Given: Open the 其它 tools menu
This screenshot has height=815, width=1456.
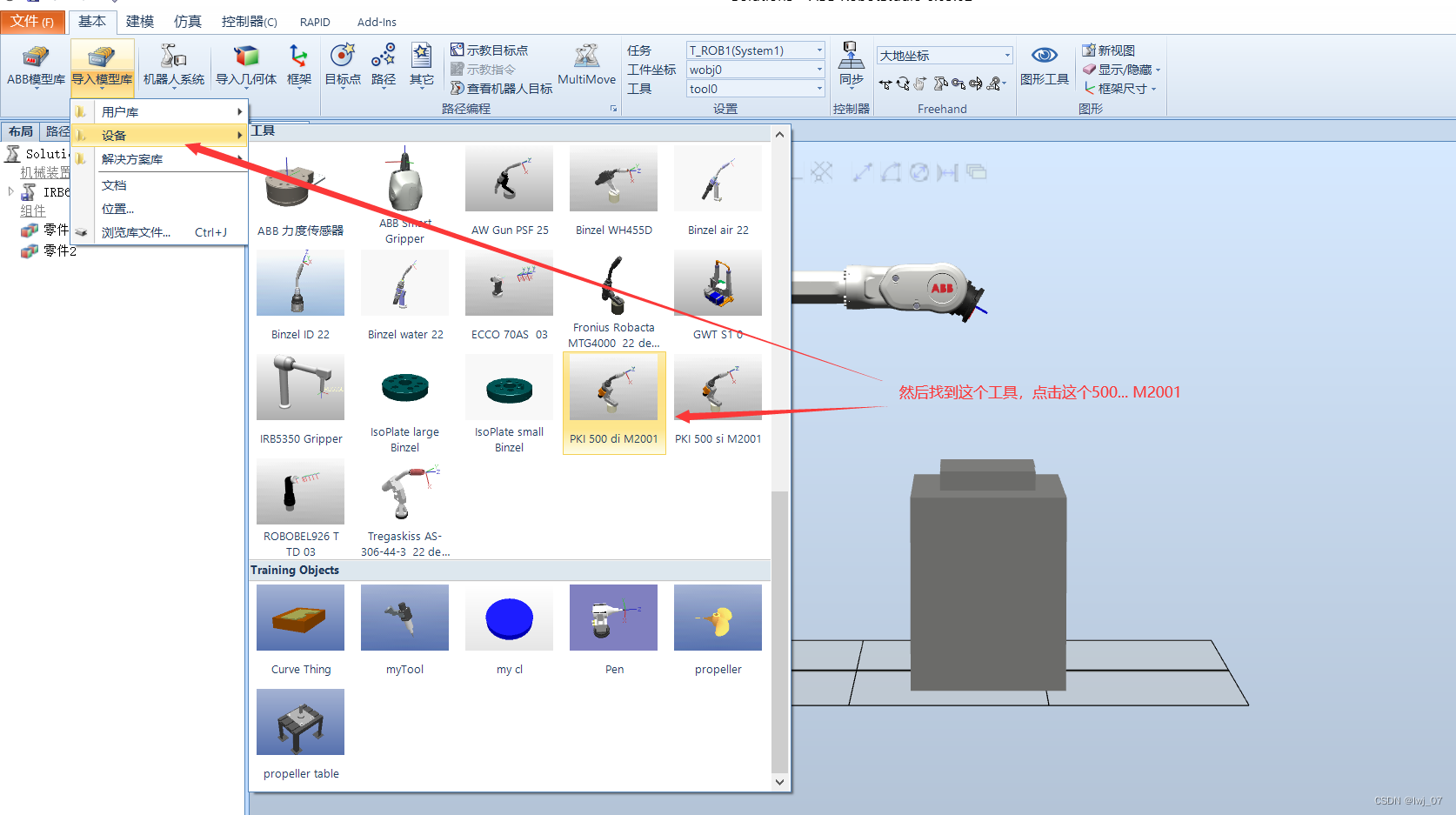Looking at the screenshot, I should pos(422,66).
